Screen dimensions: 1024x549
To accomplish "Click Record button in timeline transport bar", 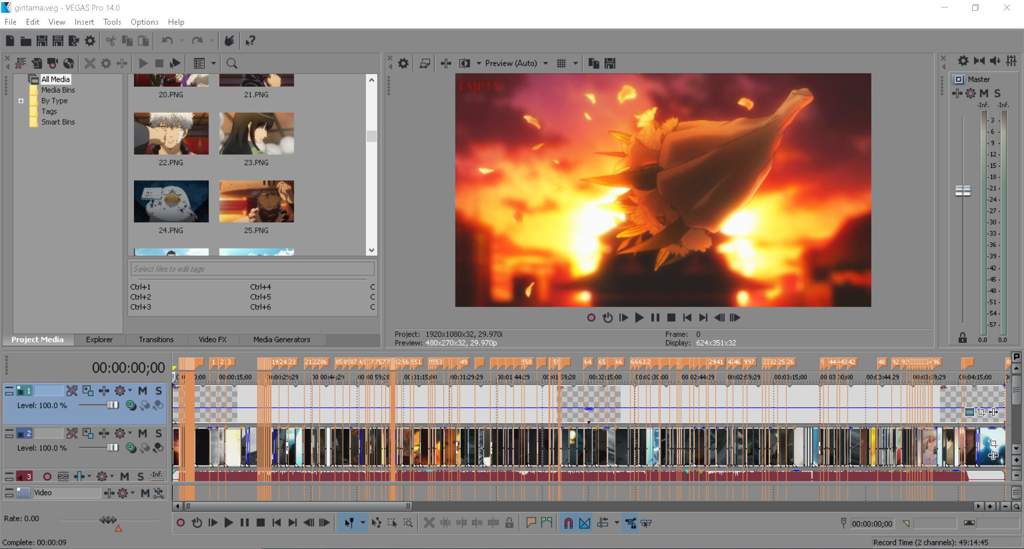I will (x=181, y=523).
